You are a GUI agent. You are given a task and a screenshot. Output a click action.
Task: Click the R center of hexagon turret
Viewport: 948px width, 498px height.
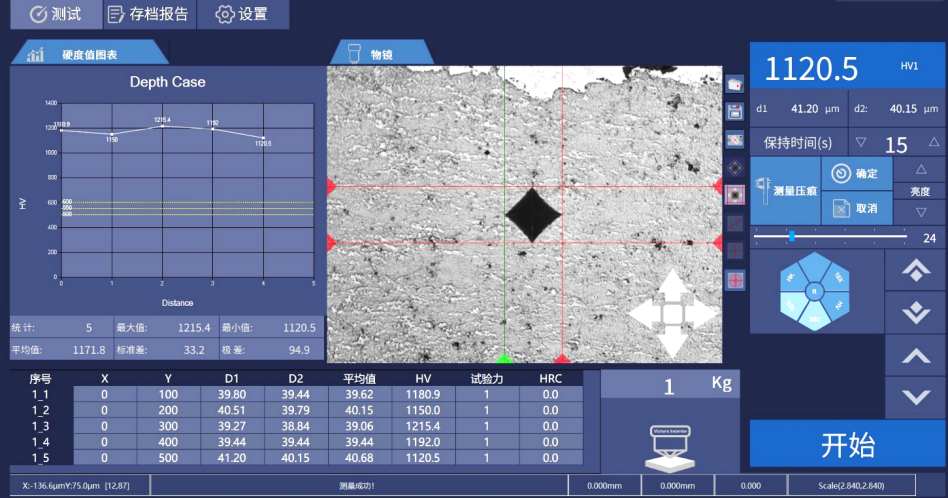(x=814, y=291)
